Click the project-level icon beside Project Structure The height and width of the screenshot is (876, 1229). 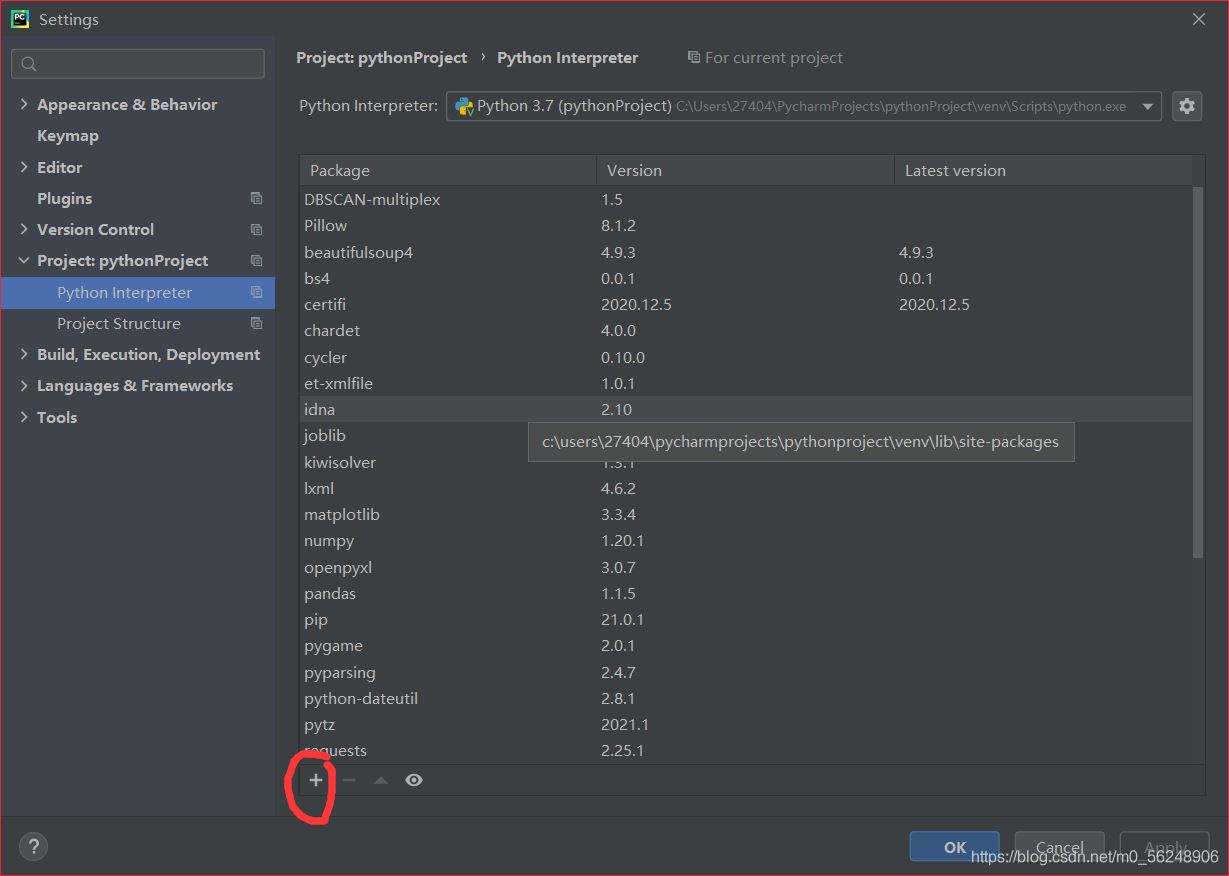coord(256,324)
